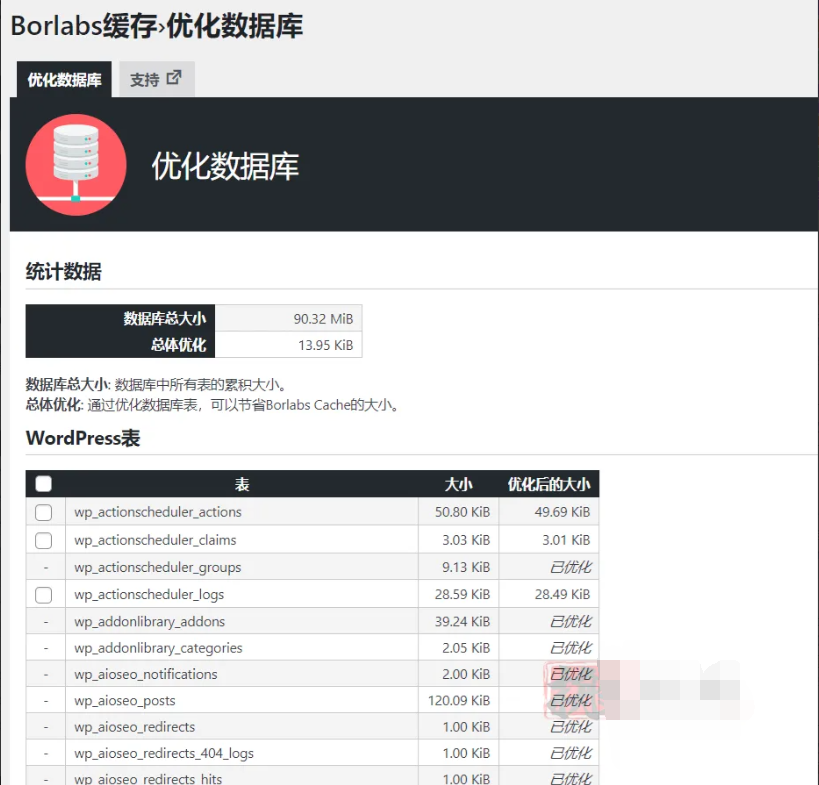Click the 总体优化 label in statistics
The image size is (819, 785).
(179, 345)
